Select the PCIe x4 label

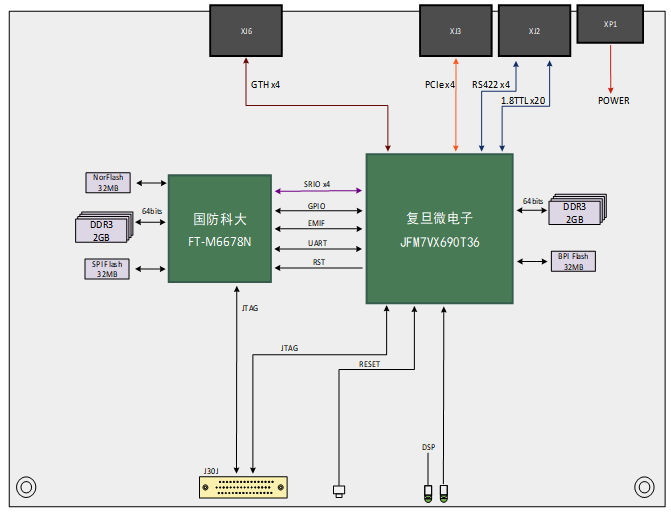point(439,85)
